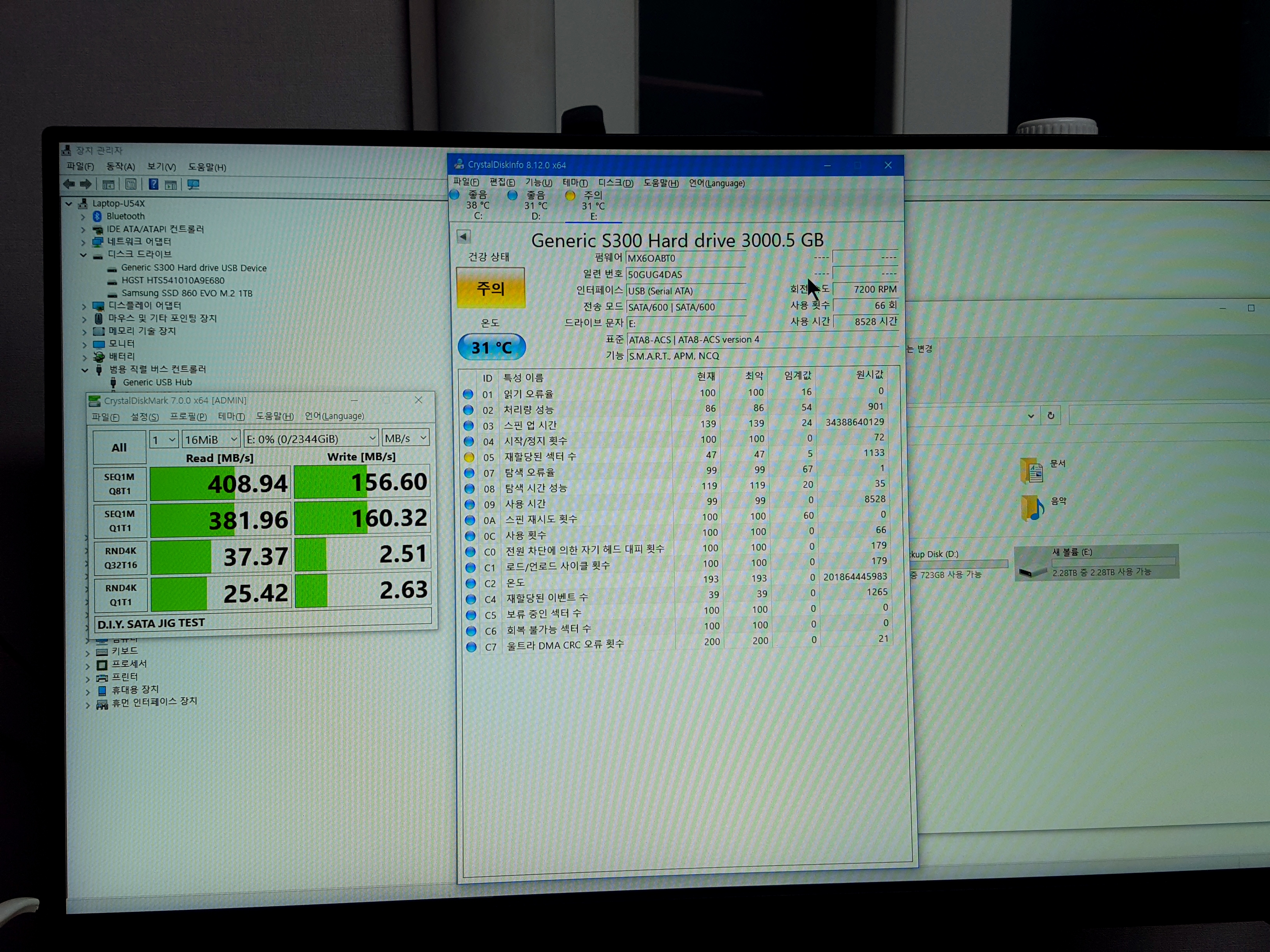Image resolution: width=1270 pixels, height=952 pixels.
Task: Select Bluetooth device category icon
Action: (97, 216)
